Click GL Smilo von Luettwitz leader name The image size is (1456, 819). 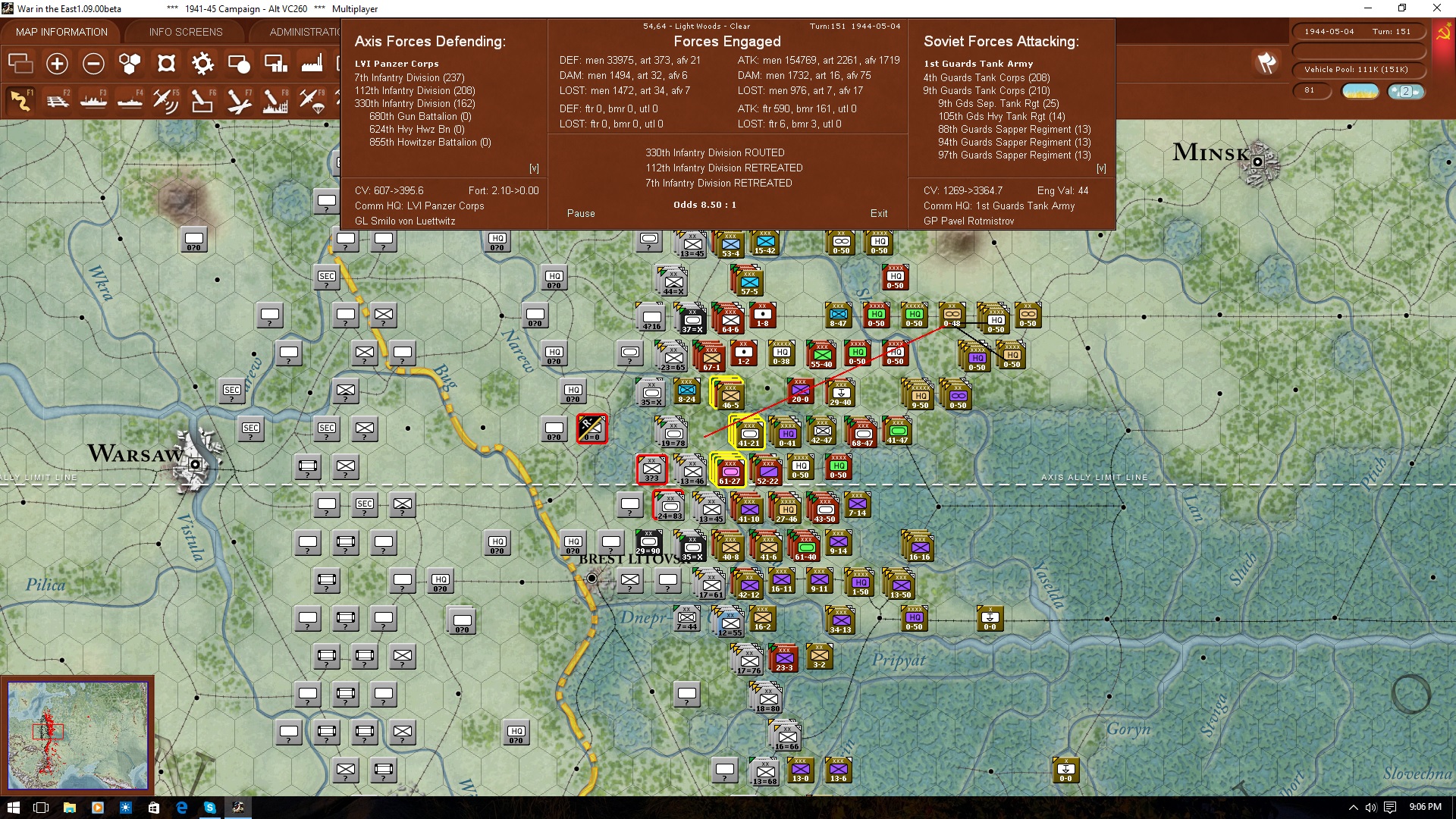[405, 221]
